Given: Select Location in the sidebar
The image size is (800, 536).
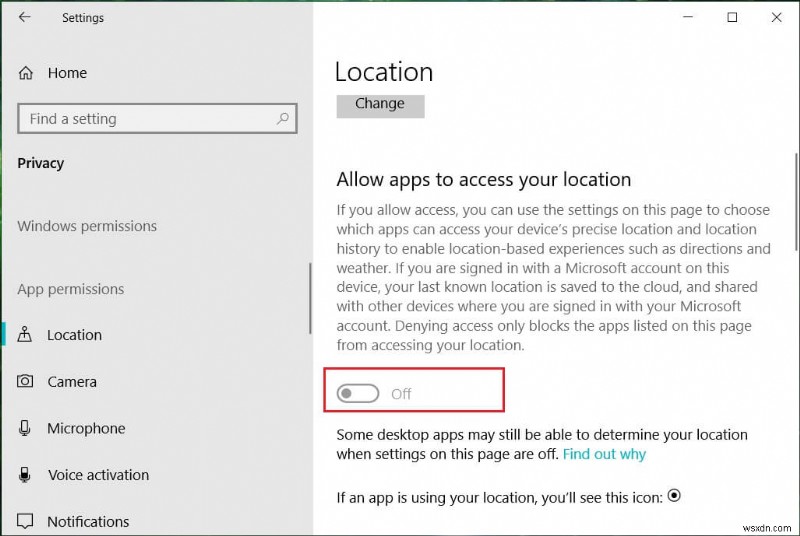Looking at the screenshot, I should click(x=74, y=335).
